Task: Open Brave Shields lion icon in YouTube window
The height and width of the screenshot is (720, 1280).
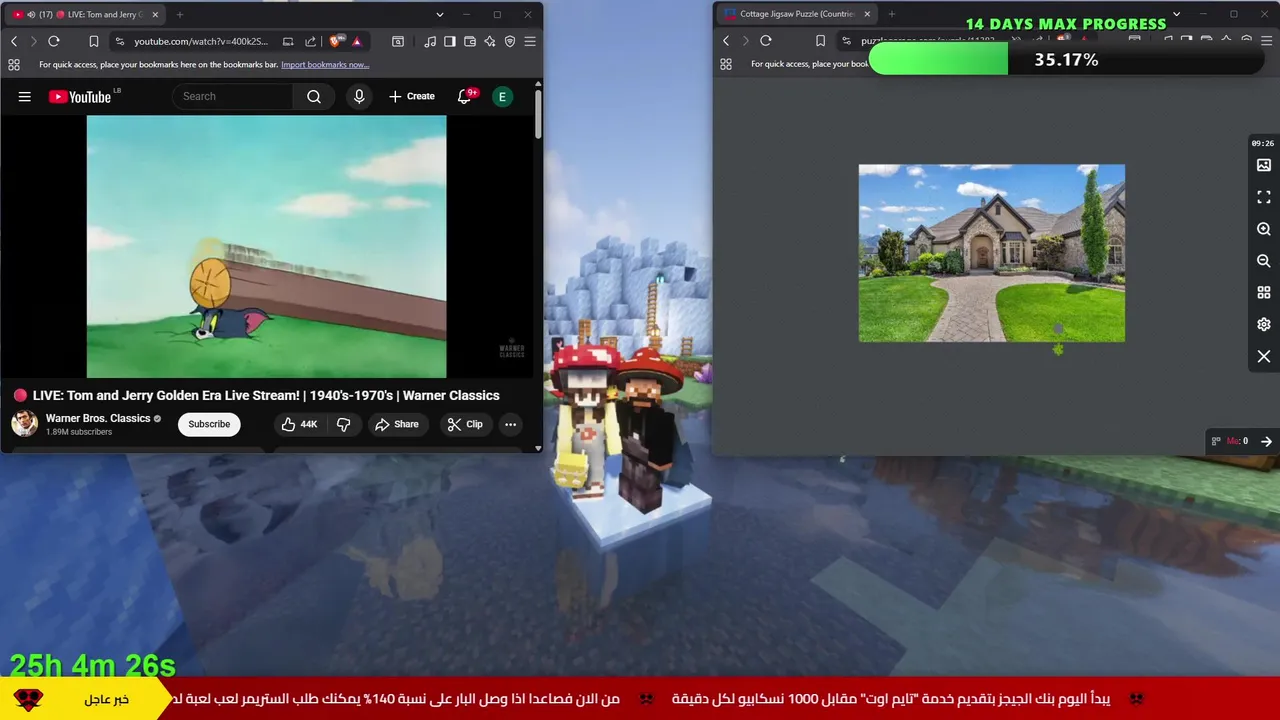Action: pyautogui.click(x=335, y=41)
